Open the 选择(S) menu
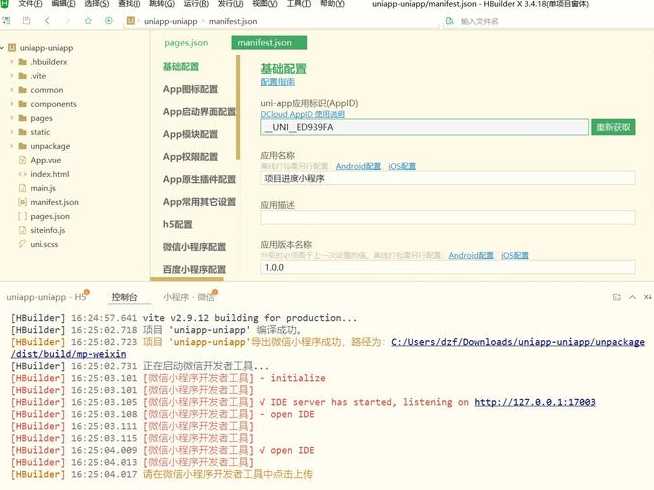Viewport: 654px width, 490px height. click(x=97, y=4)
